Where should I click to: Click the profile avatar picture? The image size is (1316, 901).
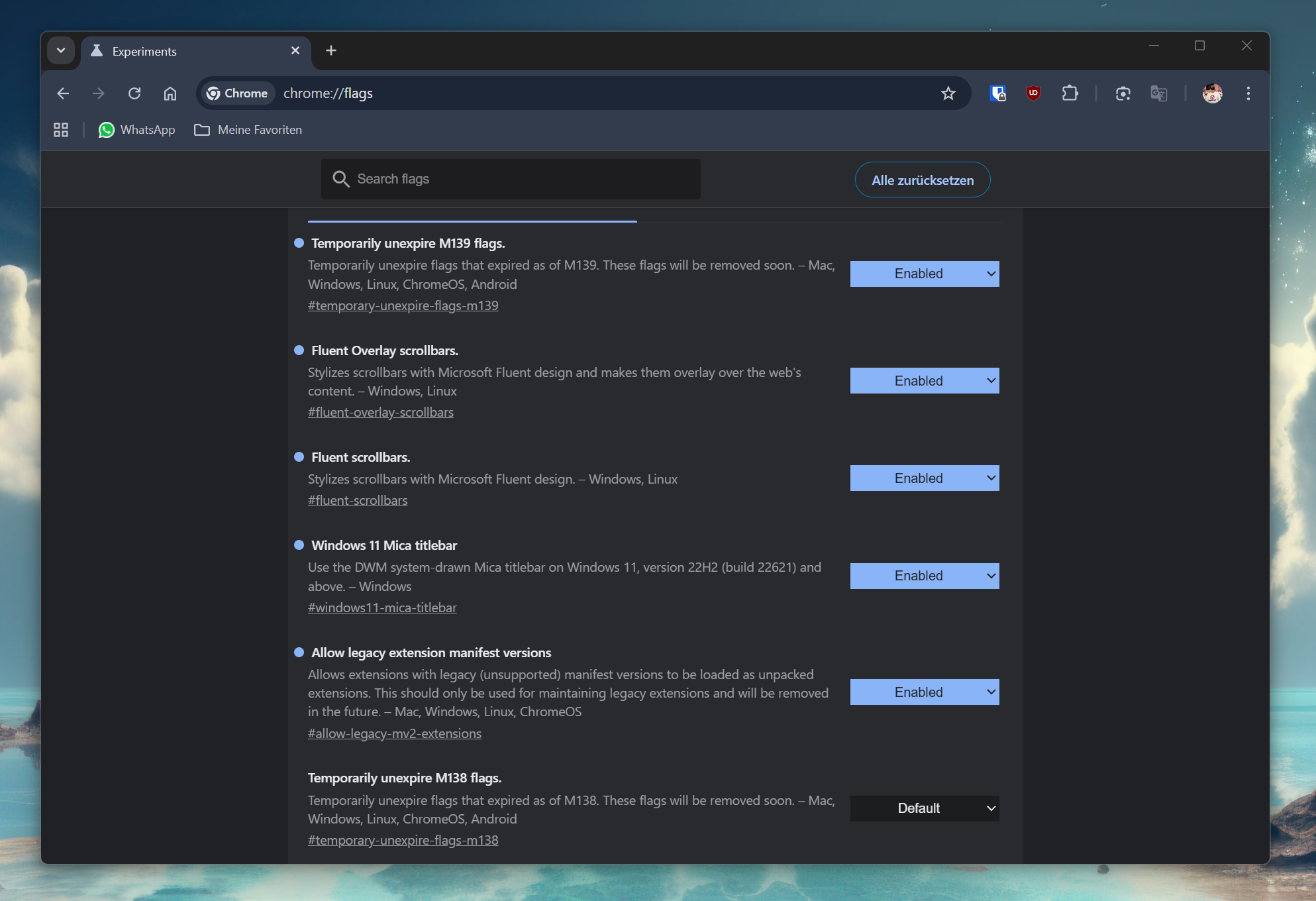1212,93
